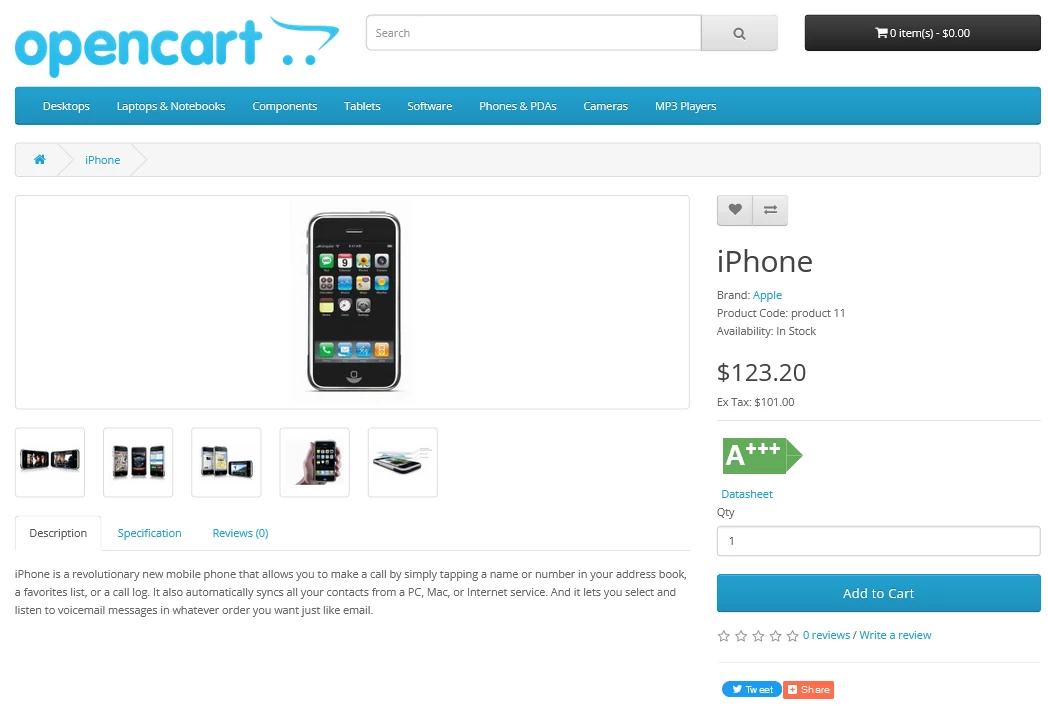
Task: Click the Add to Cart button
Action: click(x=878, y=593)
